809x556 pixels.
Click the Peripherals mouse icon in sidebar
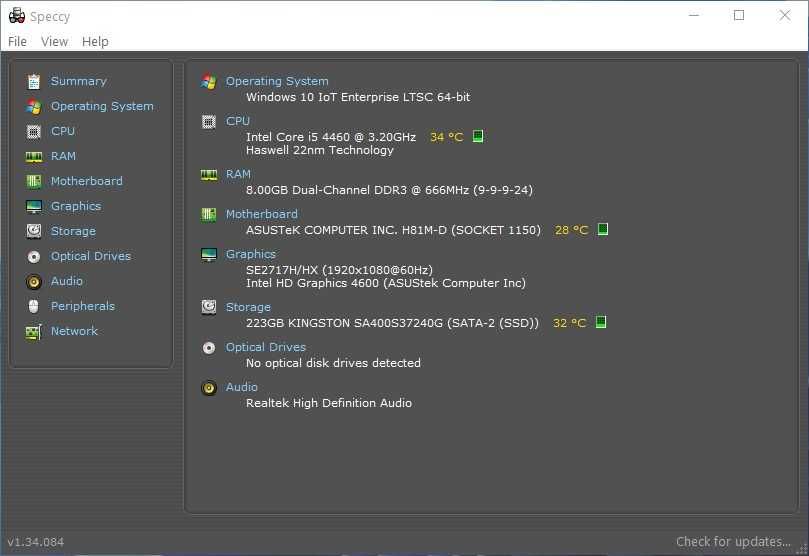(x=34, y=306)
